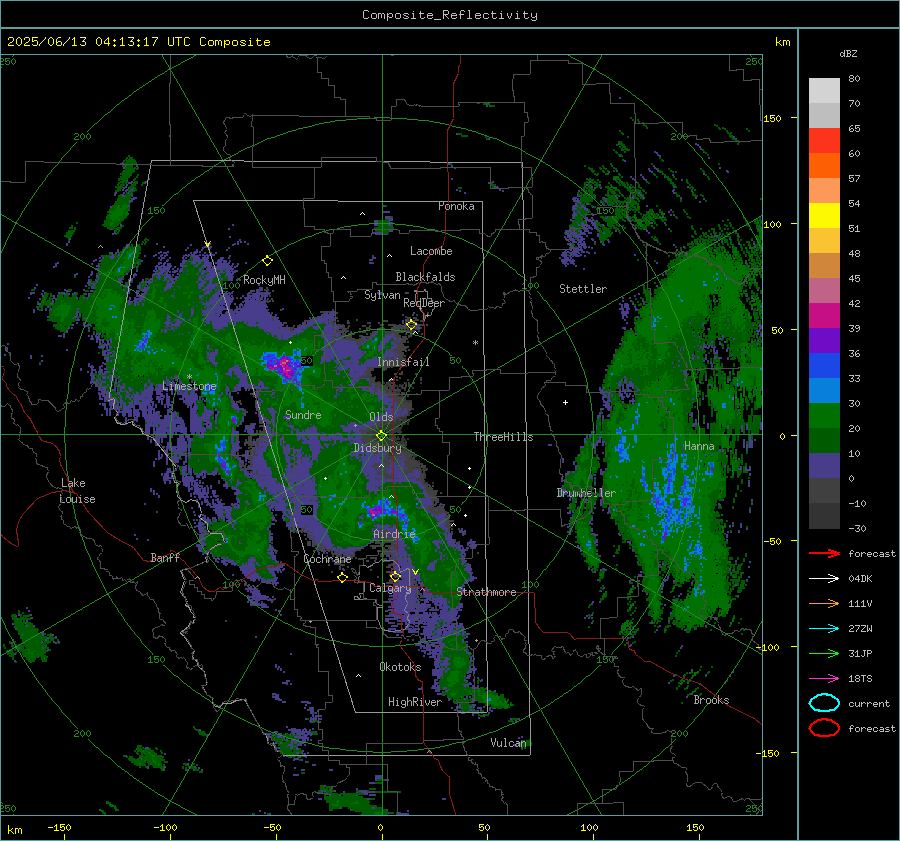This screenshot has width=900, height=841.
Task: Click the Composite_Reflectivity title text
Action: coord(450,15)
